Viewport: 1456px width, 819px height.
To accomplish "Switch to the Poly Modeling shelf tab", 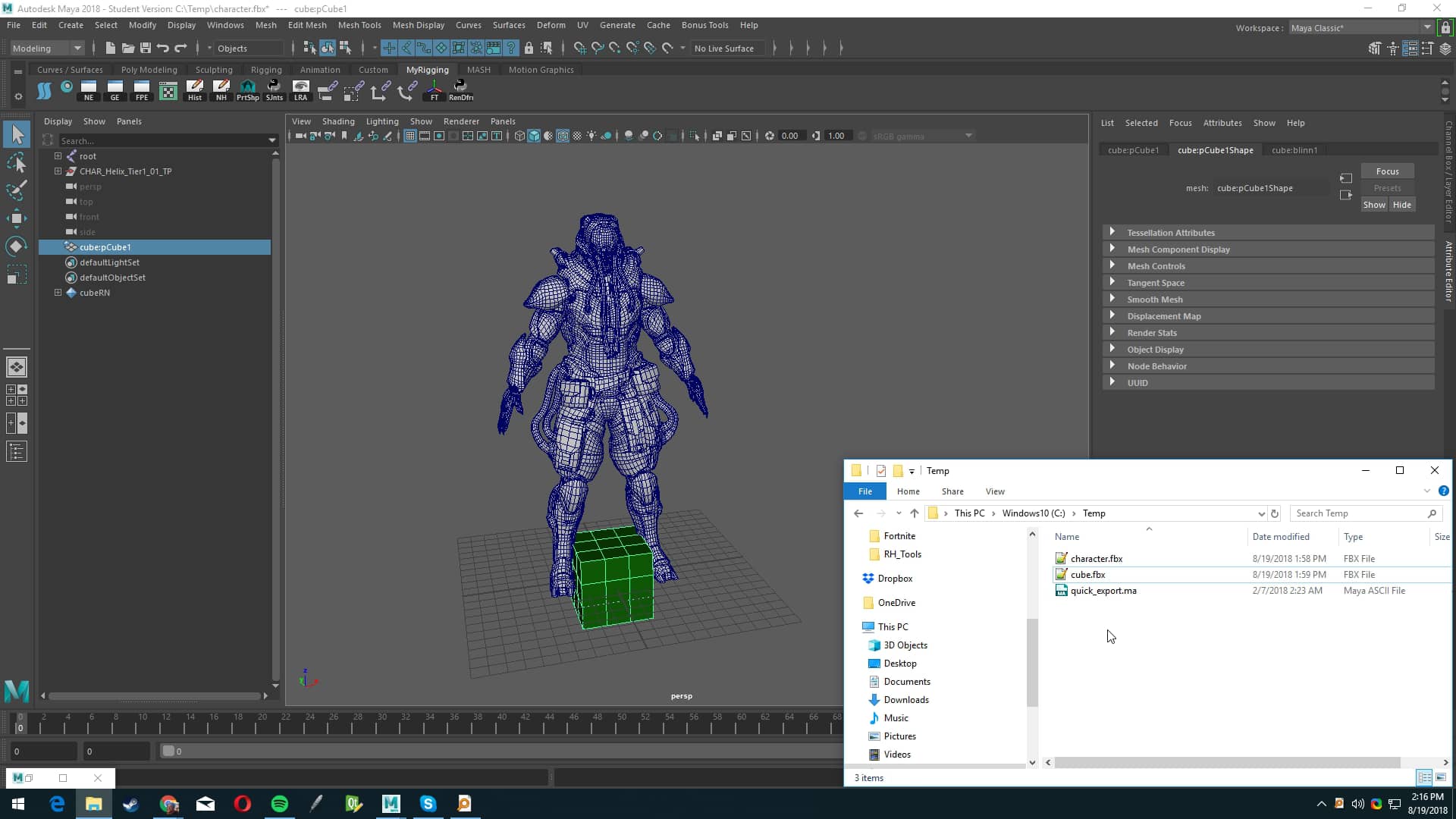I will (x=149, y=69).
